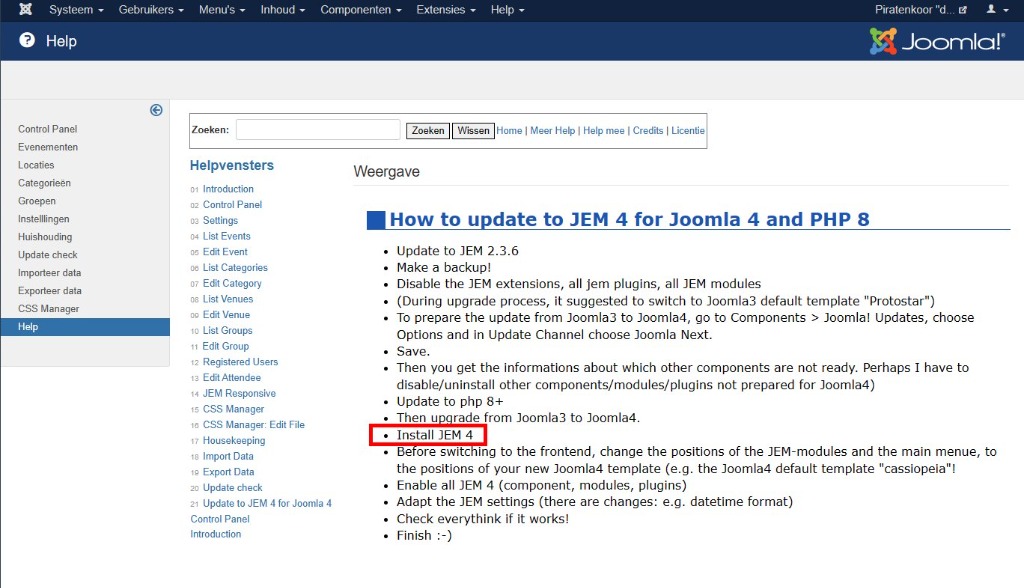The width and height of the screenshot is (1024, 588).
Task: Open help topic Registered Users
Action: [x=240, y=362]
